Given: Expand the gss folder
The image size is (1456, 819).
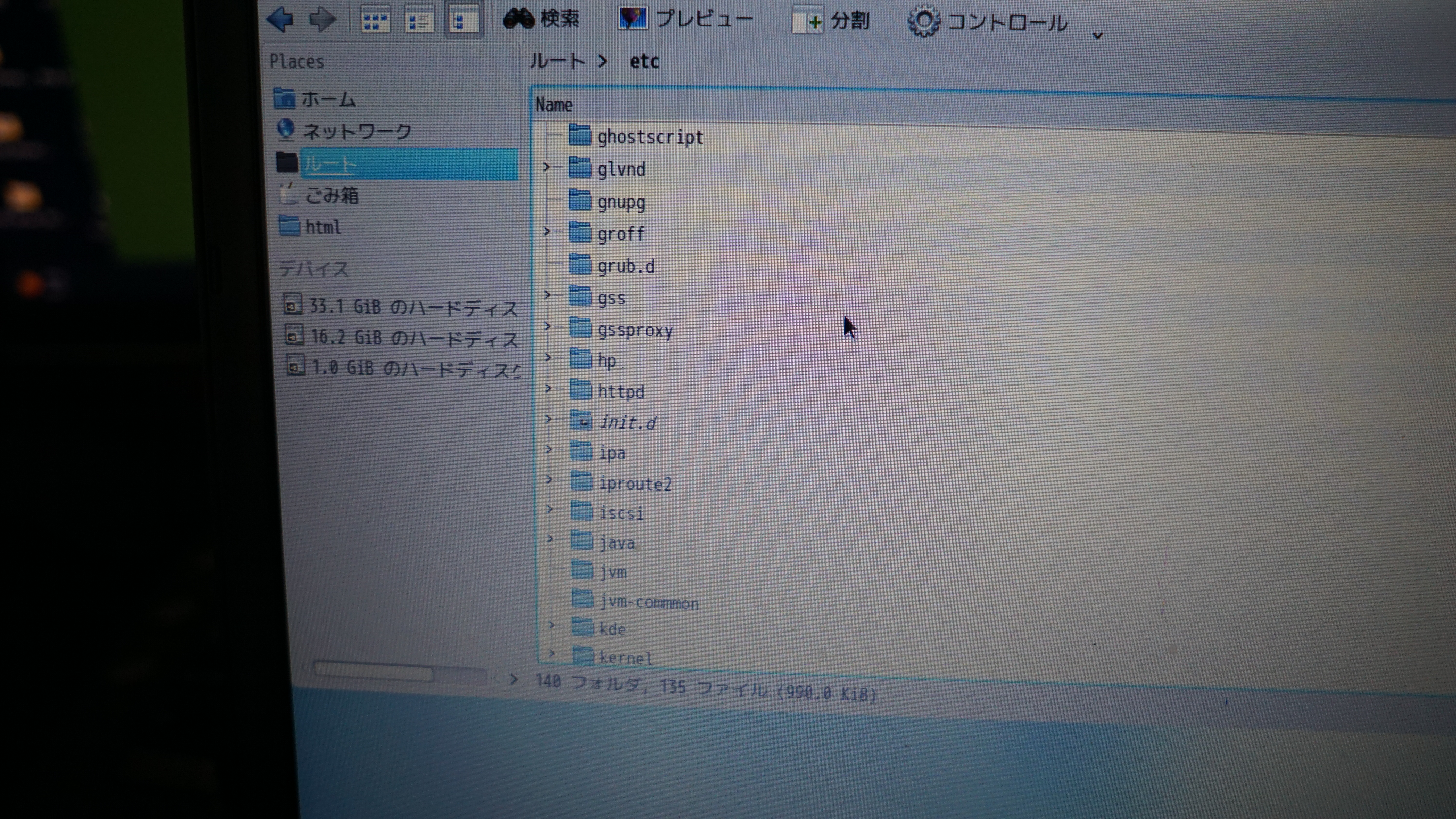Looking at the screenshot, I should (x=547, y=295).
